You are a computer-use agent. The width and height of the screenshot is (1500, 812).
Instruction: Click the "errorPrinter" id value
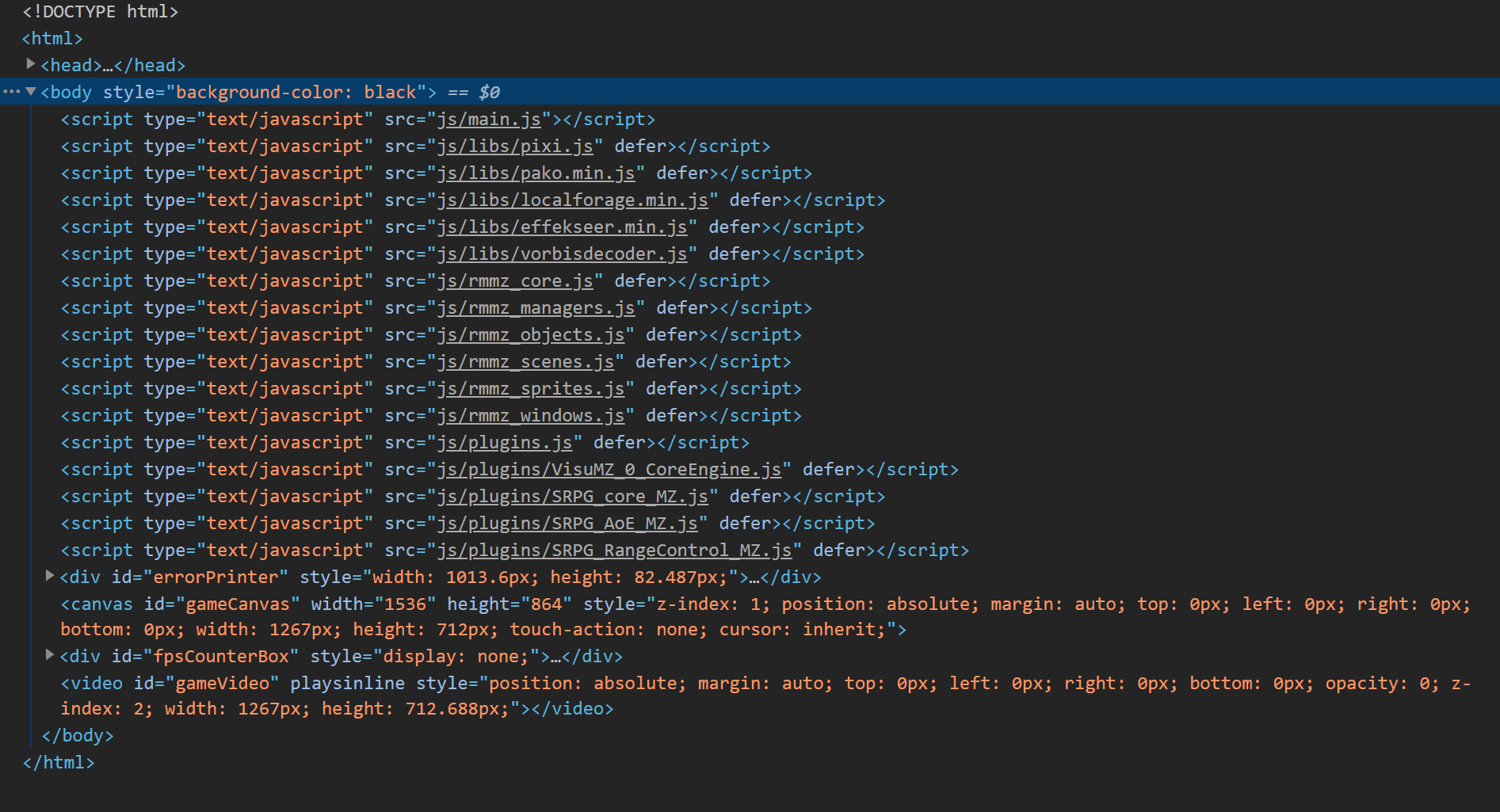coord(216,578)
